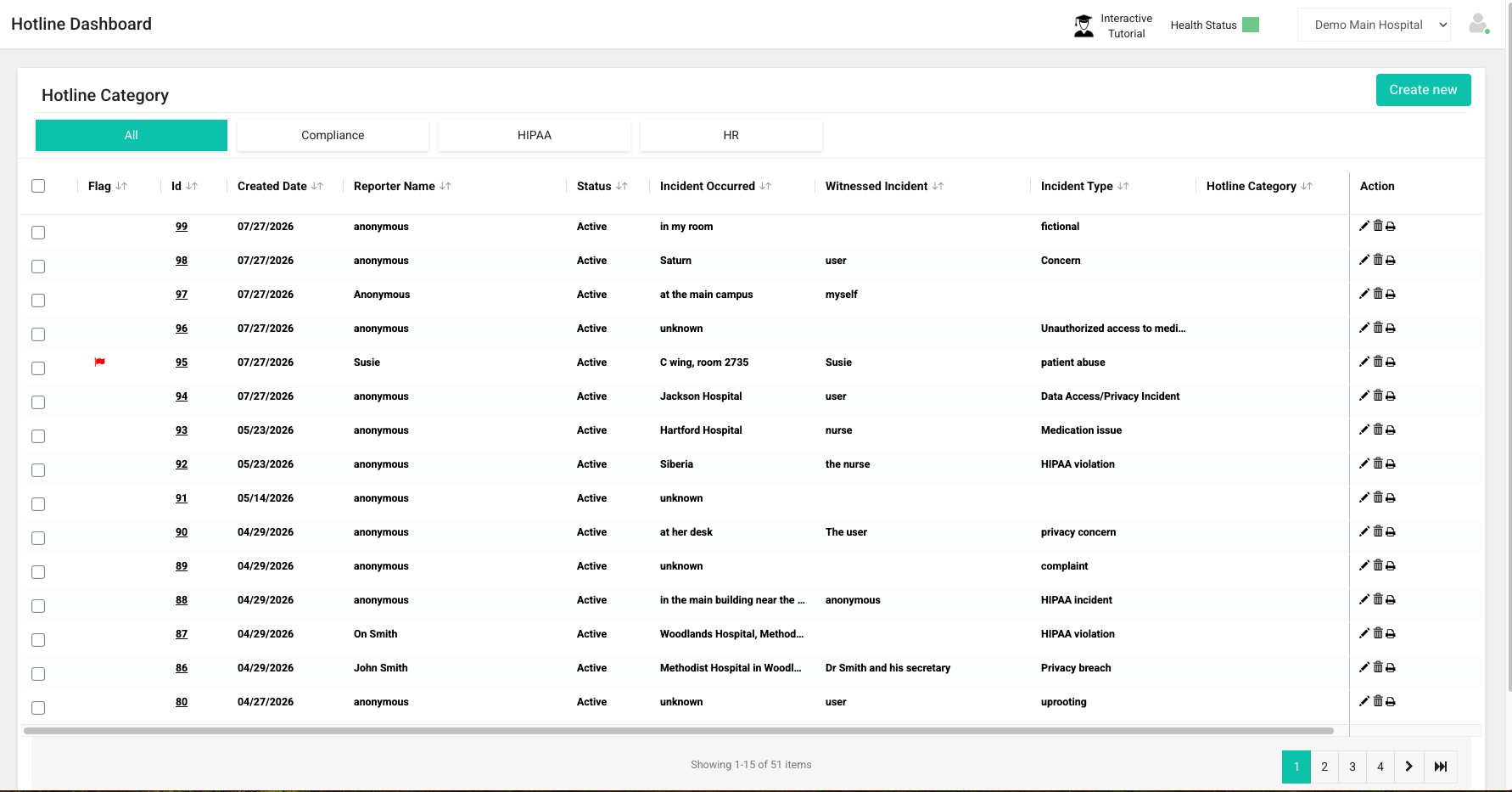Jump to last page icon
The height and width of the screenshot is (792, 1512).
coord(1441,767)
